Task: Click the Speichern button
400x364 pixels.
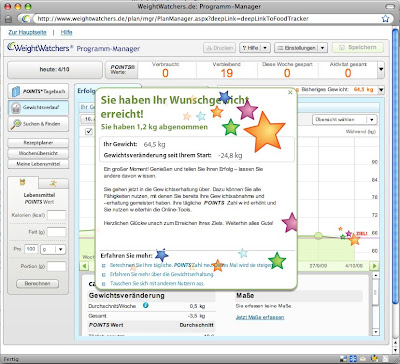Action: [x=358, y=48]
